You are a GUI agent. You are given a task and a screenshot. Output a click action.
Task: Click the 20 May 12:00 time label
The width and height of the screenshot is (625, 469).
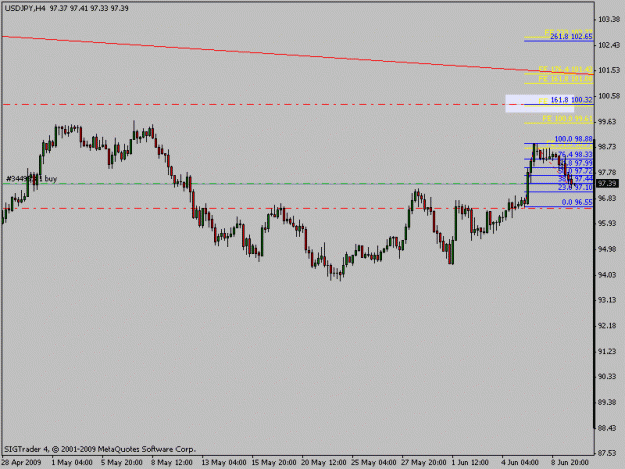tap(324, 463)
